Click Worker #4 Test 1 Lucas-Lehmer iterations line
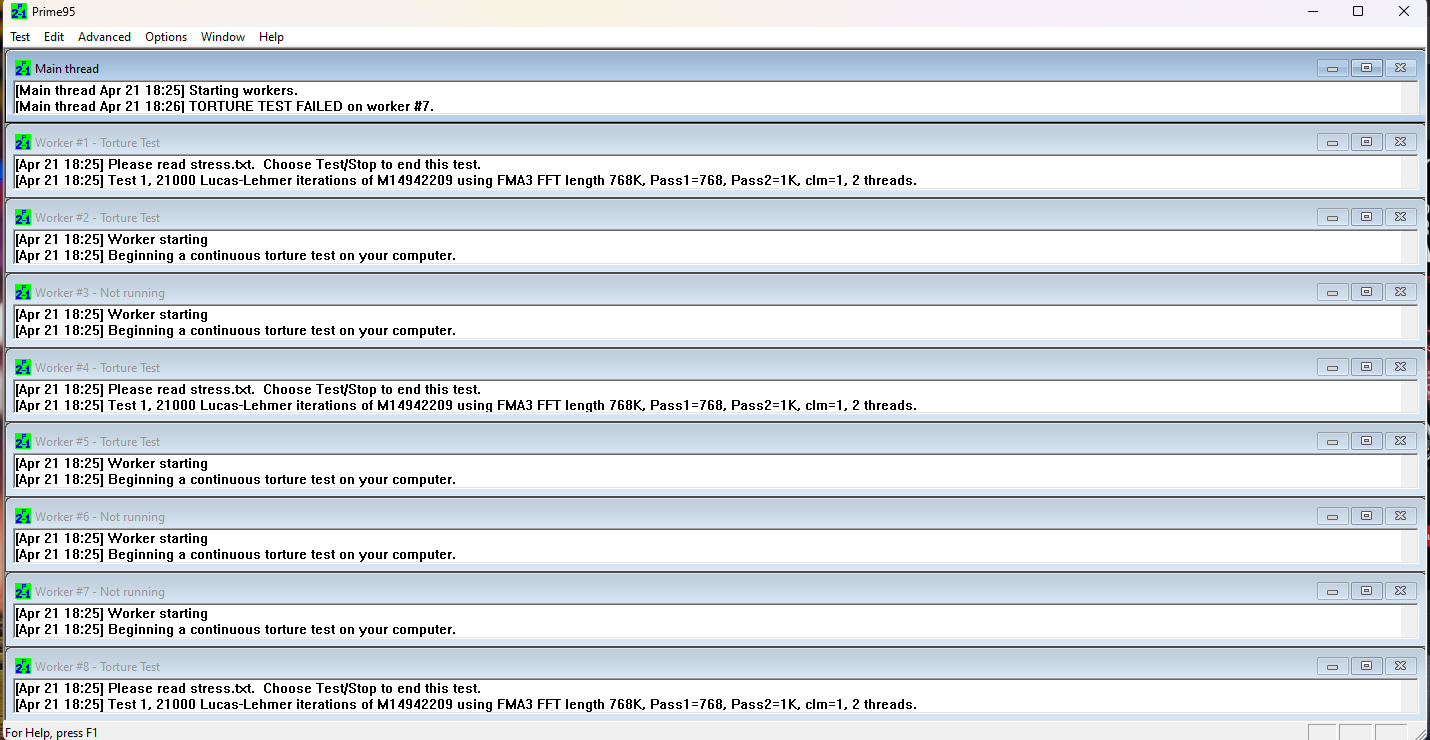The height and width of the screenshot is (740, 1430). coord(466,405)
